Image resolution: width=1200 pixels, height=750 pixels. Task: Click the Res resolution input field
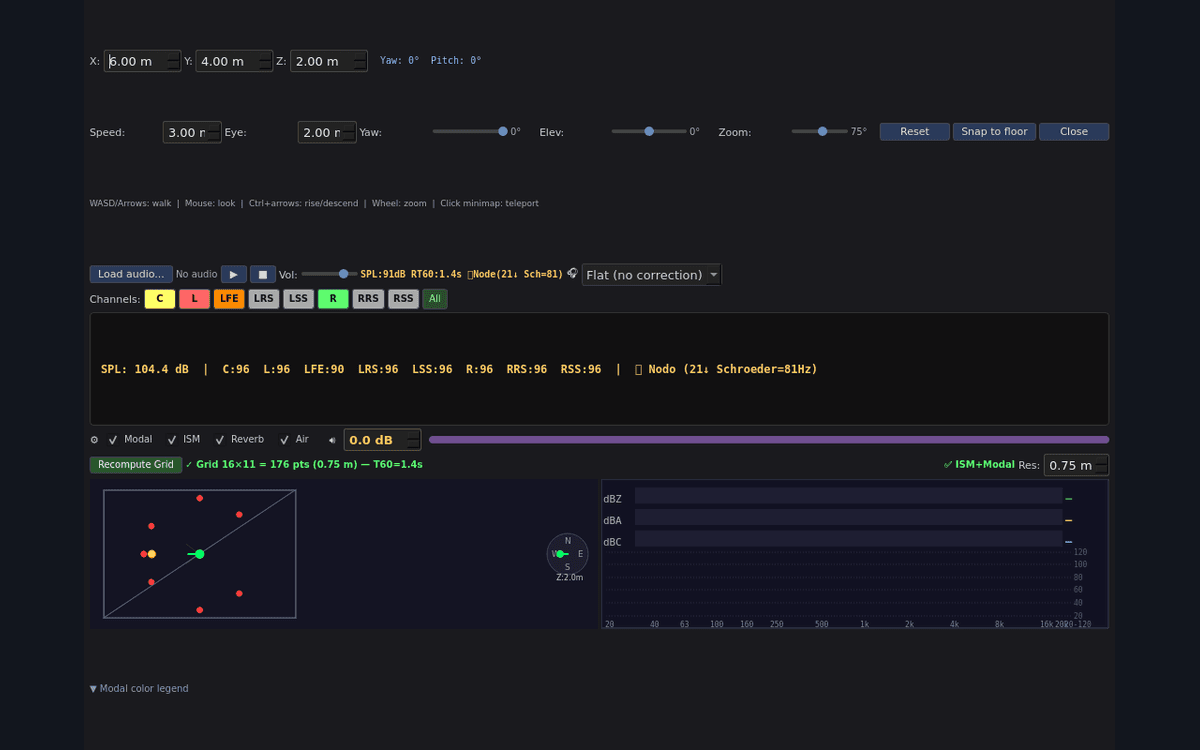point(1076,465)
